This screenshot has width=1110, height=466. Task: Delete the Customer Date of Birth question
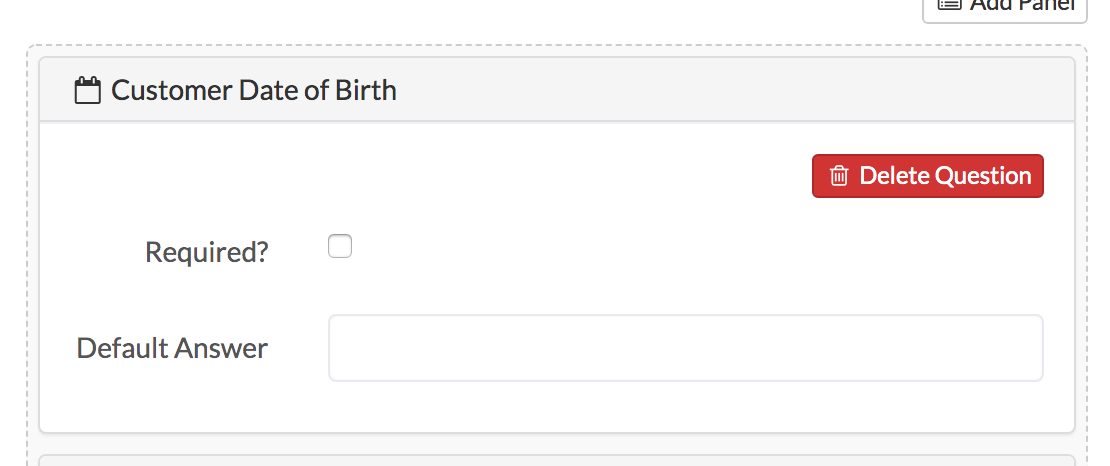pyautogui.click(x=927, y=176)
